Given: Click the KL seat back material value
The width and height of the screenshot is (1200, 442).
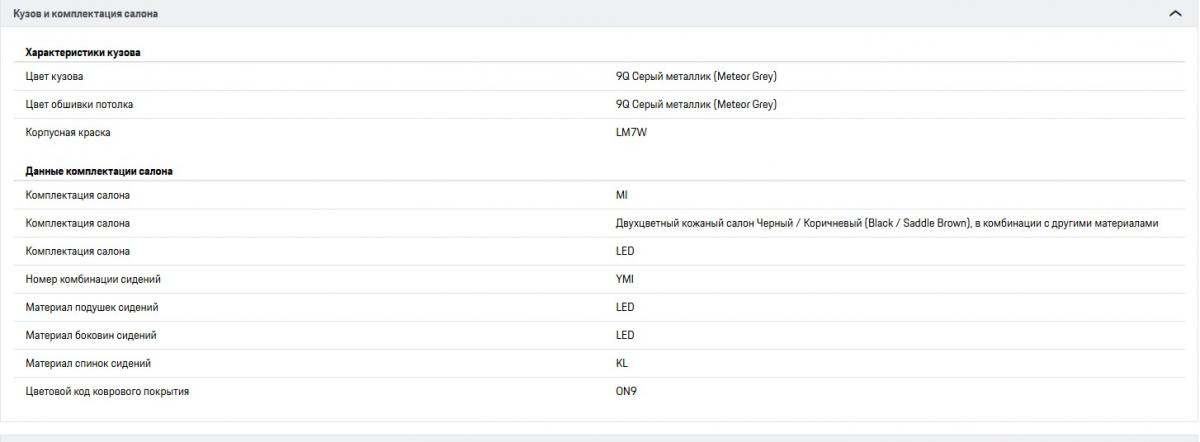Looking at the screenshot, I should pyautogui.click(x=622, y=363).
